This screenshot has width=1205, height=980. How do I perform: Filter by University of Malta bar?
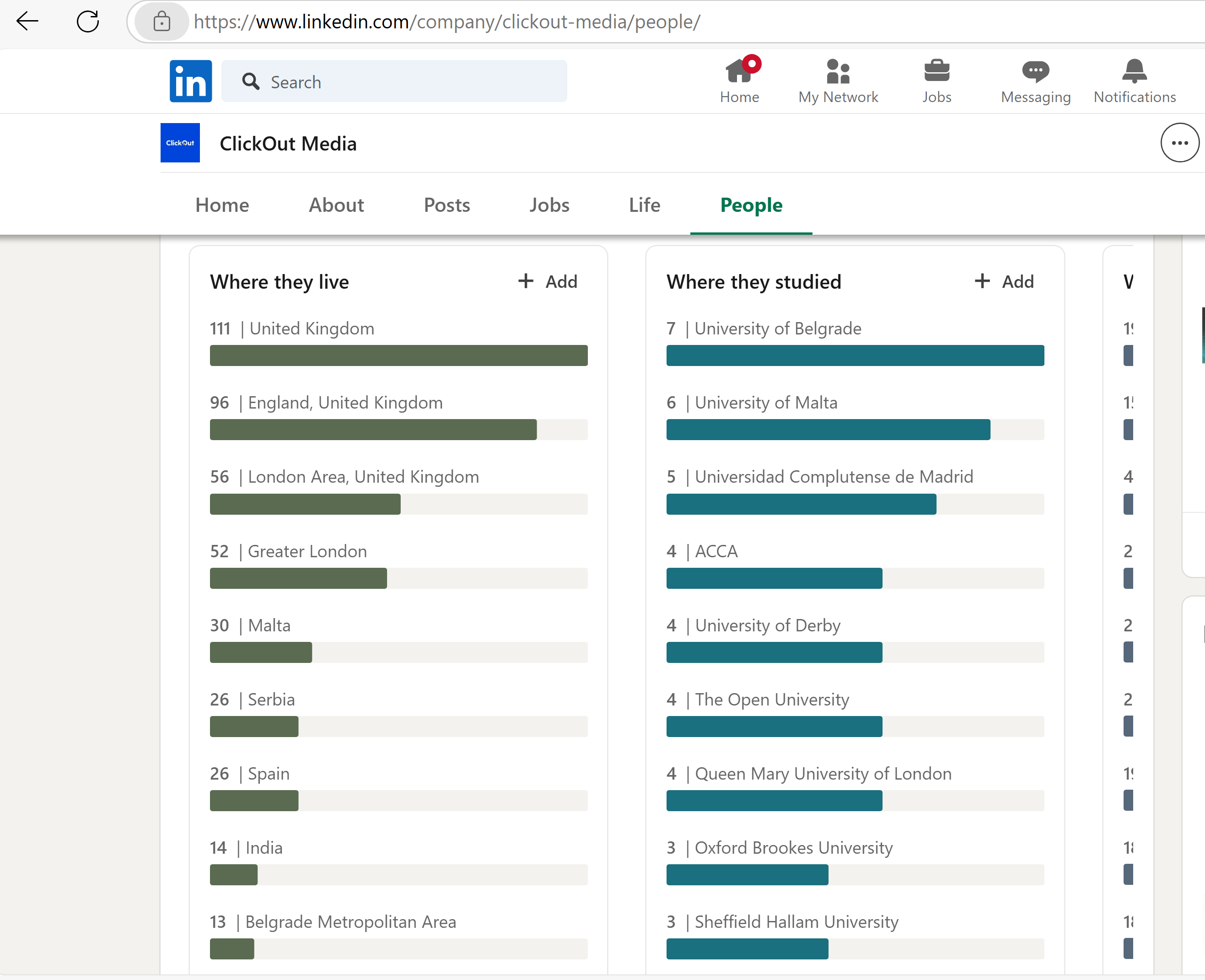tap(855, 430)
